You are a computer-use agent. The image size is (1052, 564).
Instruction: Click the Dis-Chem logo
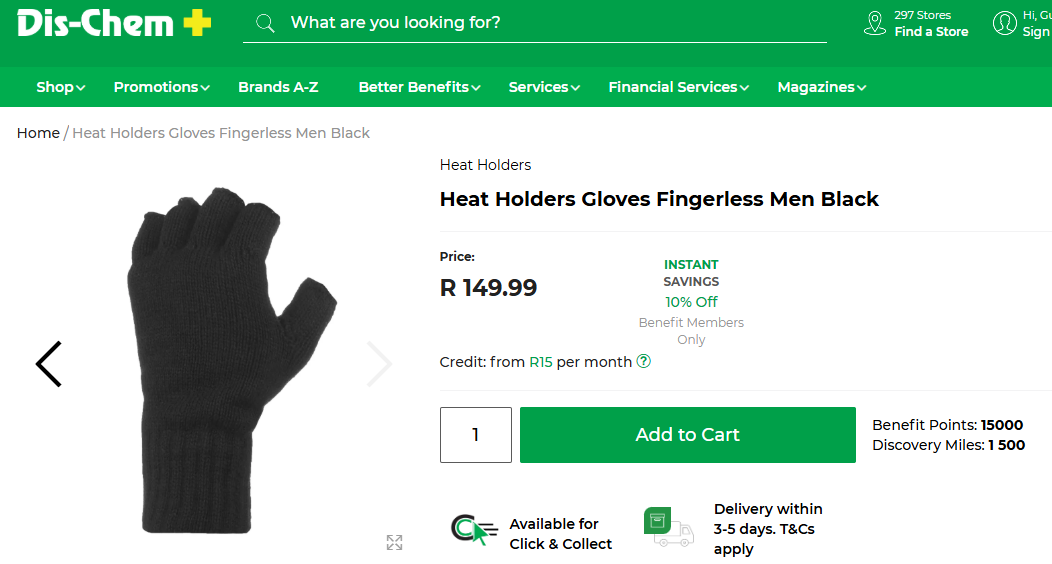114,23
